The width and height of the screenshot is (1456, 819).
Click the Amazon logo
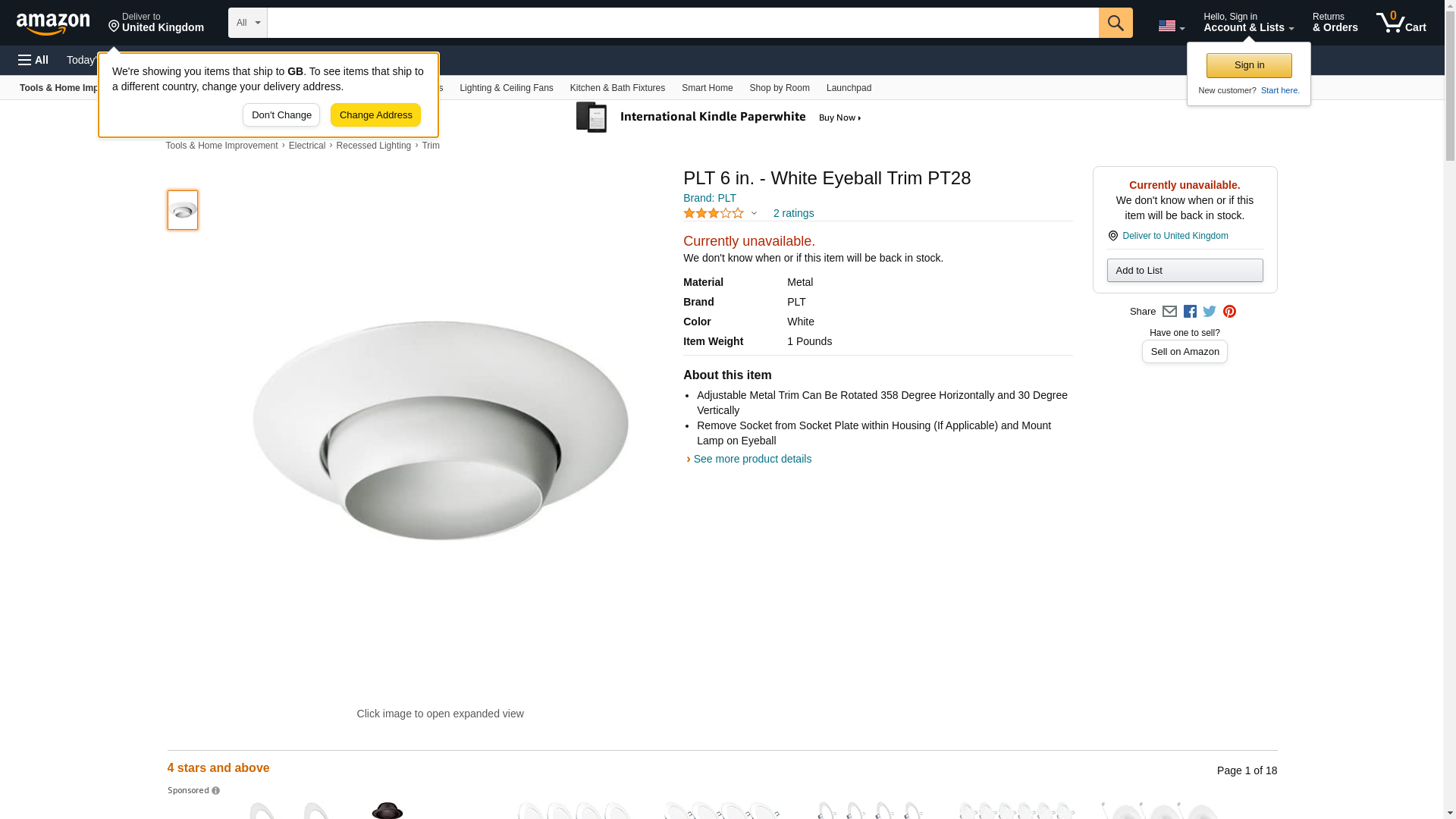click(x=53, y=24)
